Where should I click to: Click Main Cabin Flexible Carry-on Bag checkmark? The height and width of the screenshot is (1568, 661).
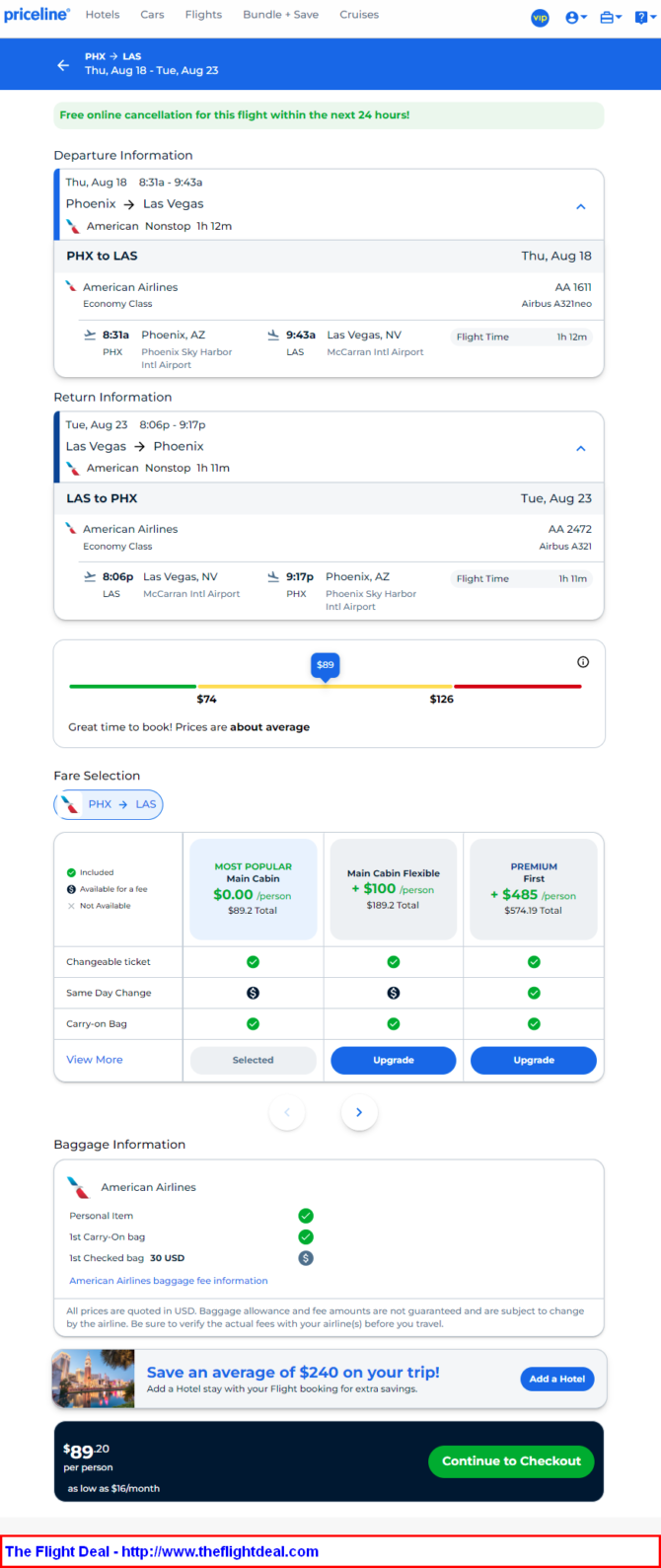pos(394,1024)
